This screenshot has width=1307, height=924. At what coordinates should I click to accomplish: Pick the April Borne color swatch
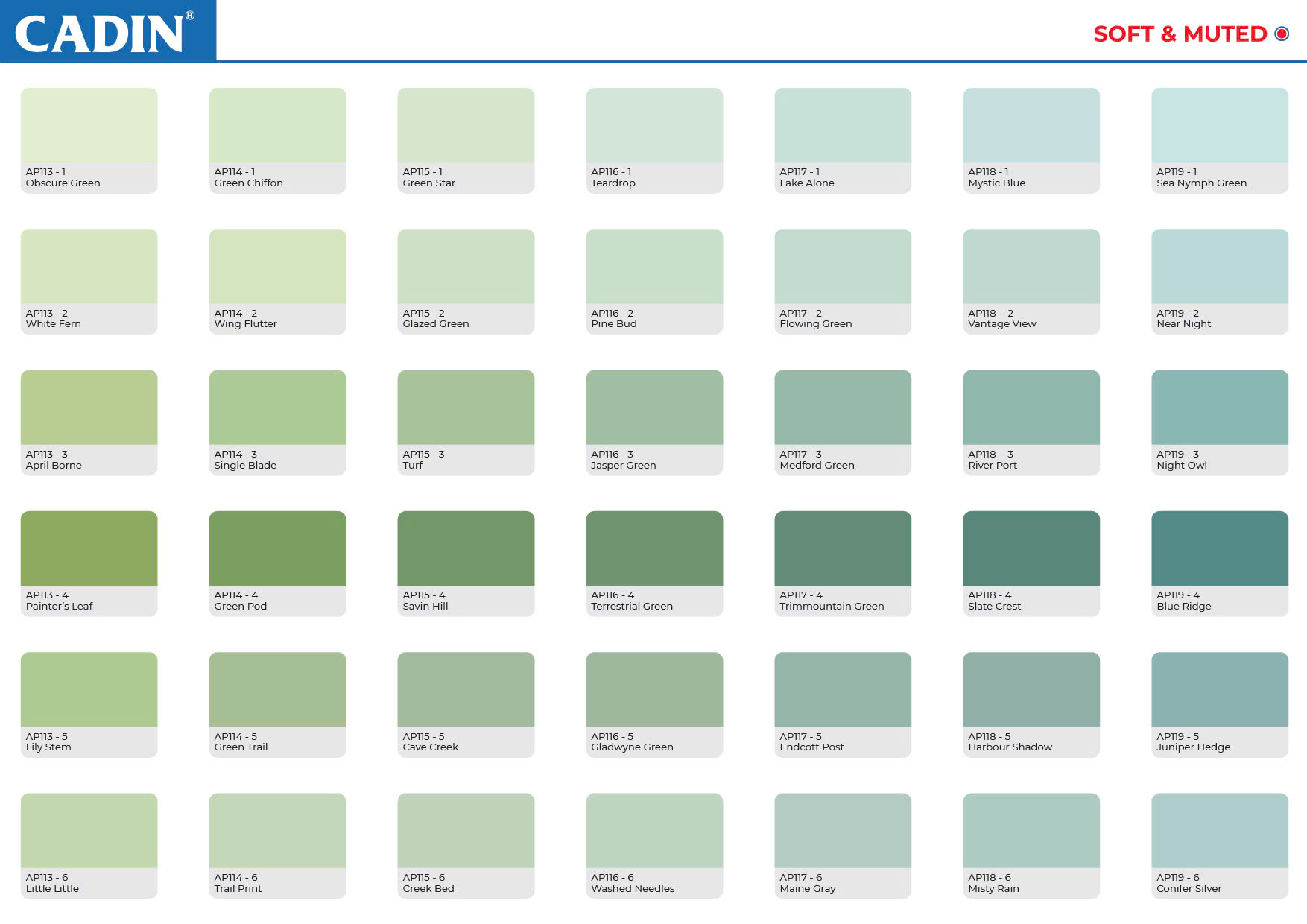89,407
